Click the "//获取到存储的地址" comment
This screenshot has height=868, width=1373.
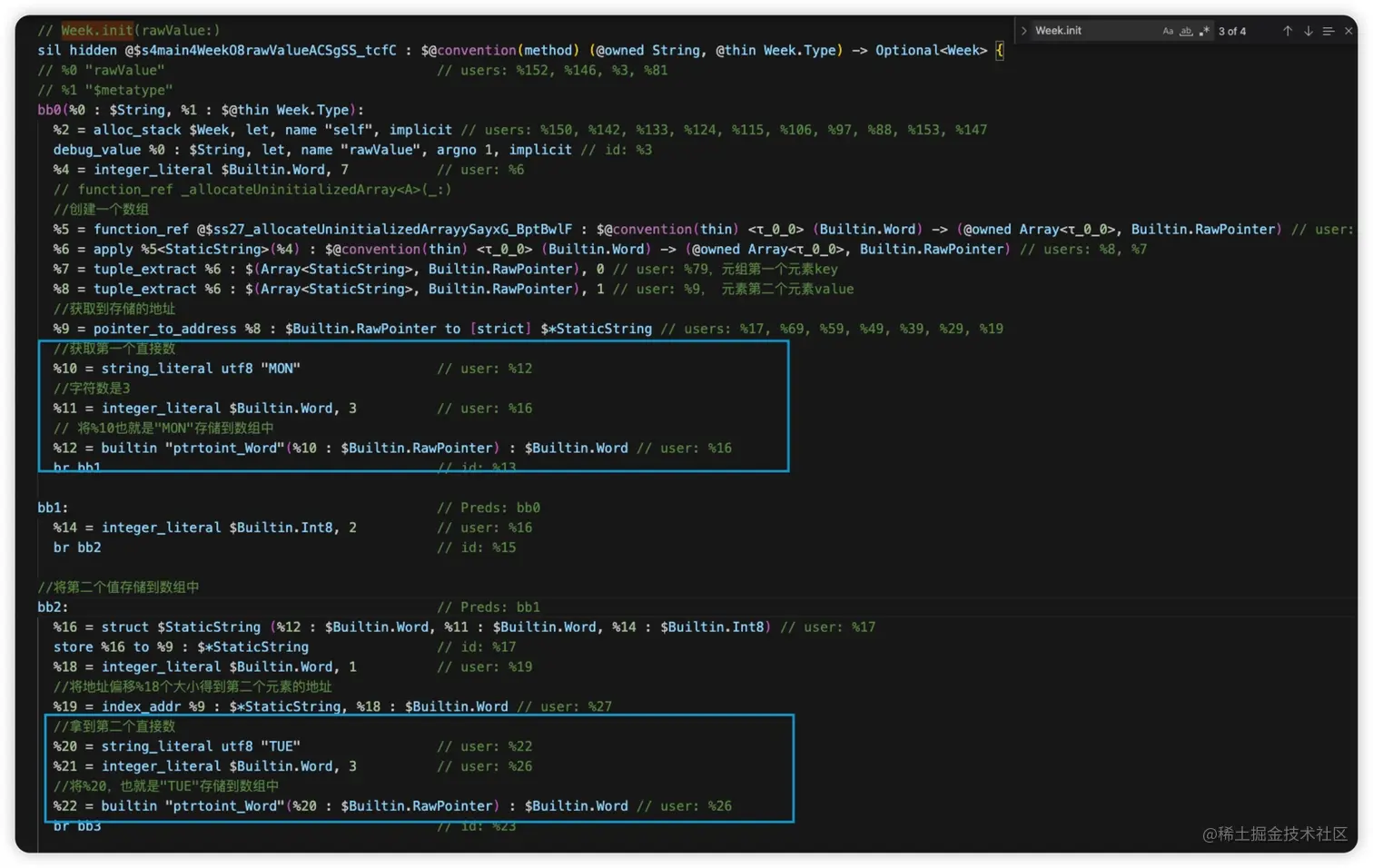click(114, 309)
